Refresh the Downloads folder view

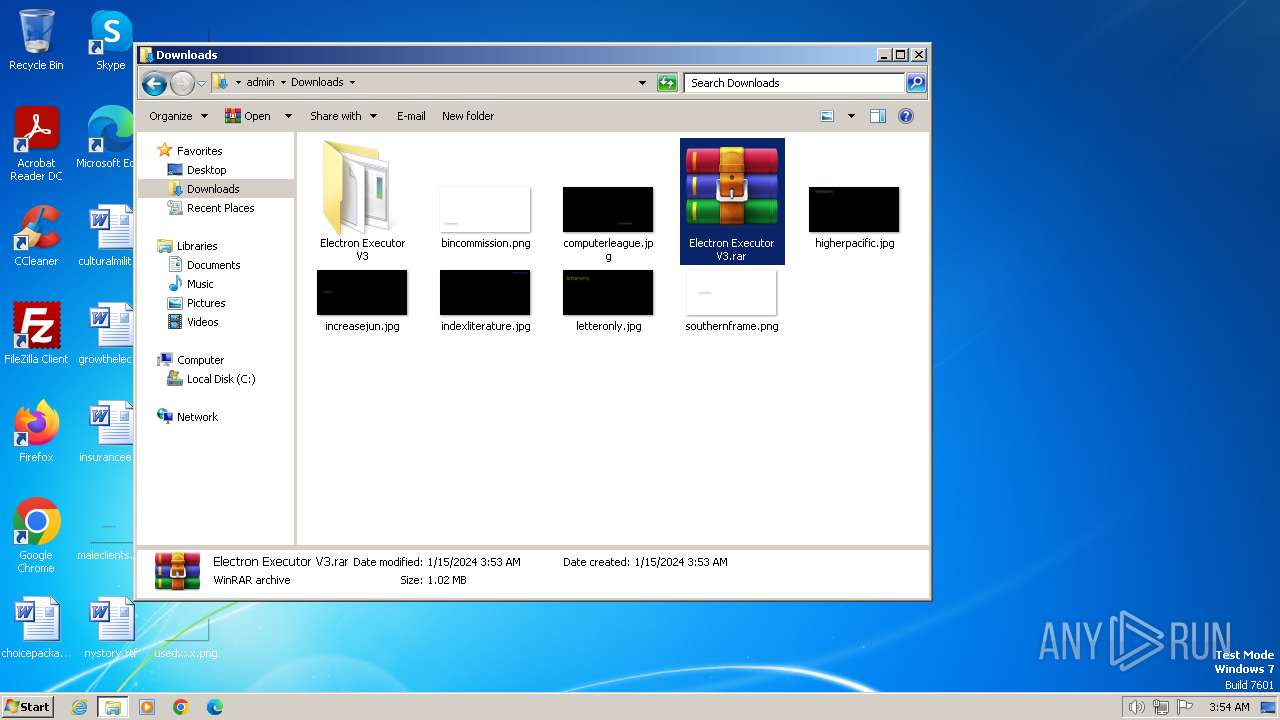tap(667, 83)
